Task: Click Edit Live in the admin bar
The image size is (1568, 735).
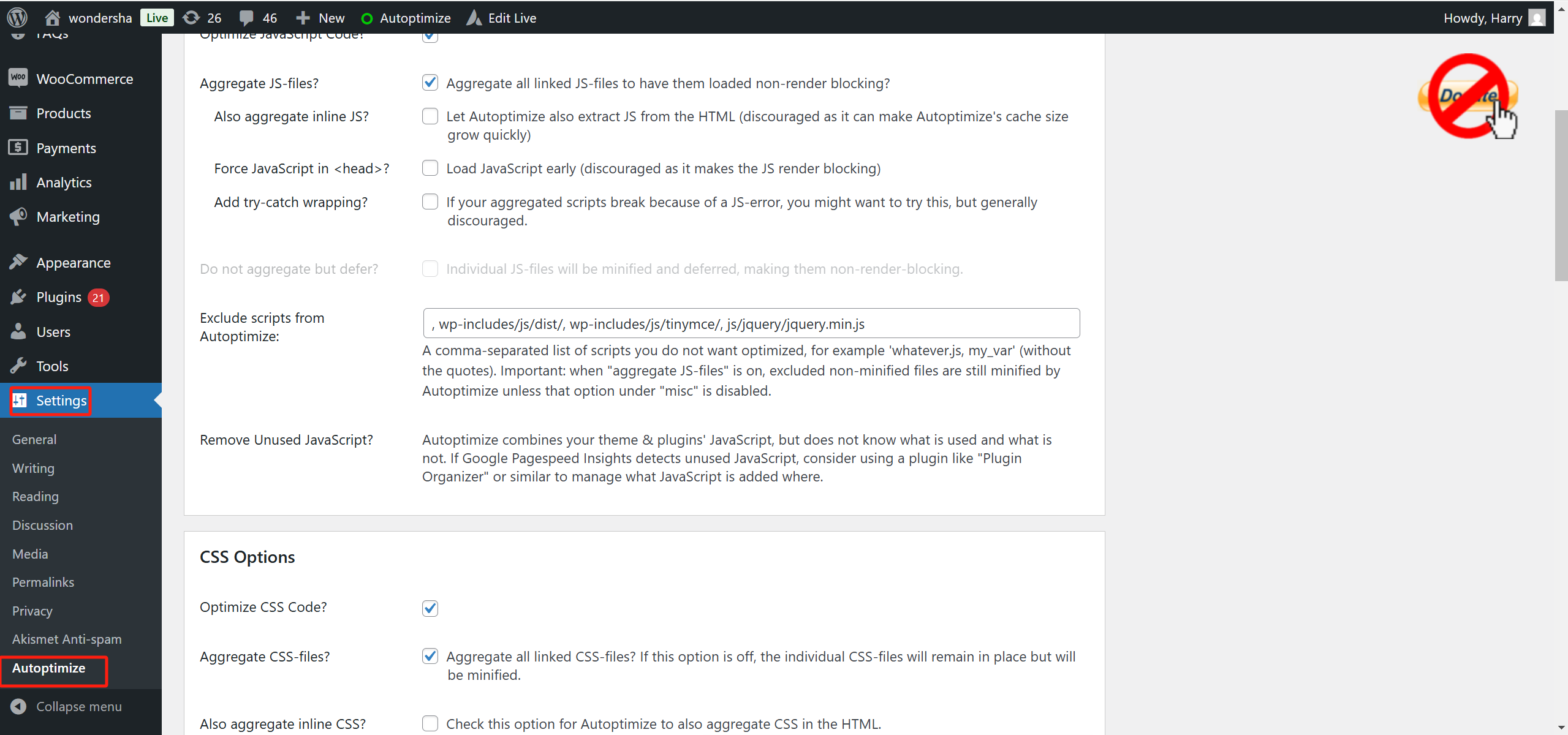Action: coord(511,17)
